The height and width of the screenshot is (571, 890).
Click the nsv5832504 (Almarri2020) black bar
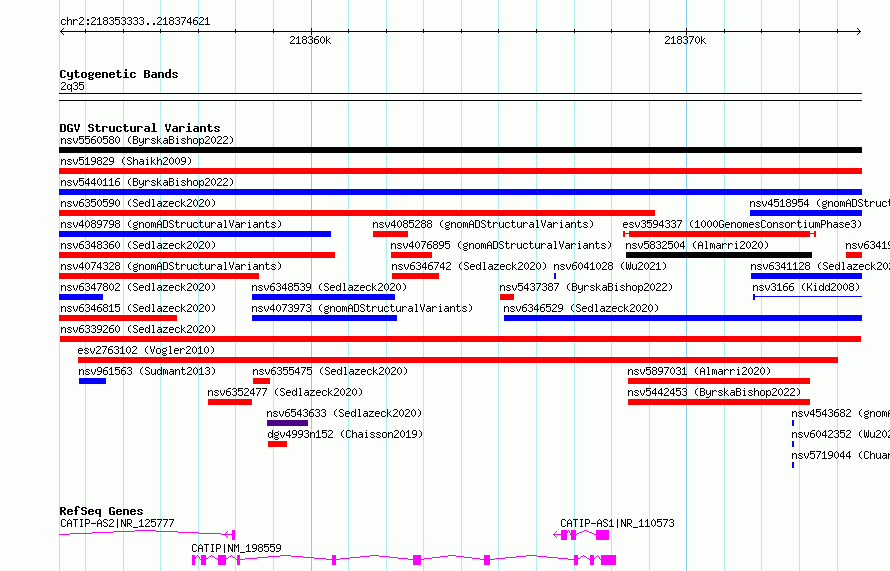point(719,255)
